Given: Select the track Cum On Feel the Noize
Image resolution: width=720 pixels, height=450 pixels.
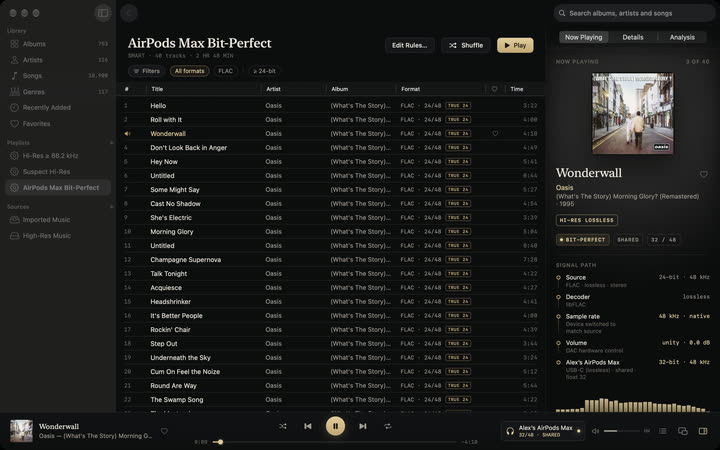Looking at the screenshot, I should pyautogui.click(x=331, y=371).
